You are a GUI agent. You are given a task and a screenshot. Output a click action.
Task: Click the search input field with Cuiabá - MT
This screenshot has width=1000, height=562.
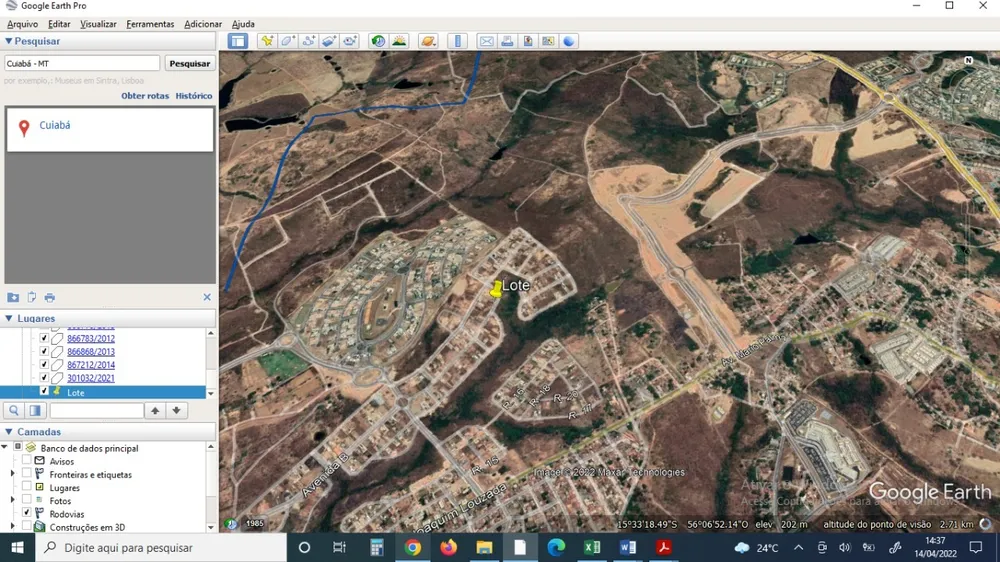pos(82,63)
